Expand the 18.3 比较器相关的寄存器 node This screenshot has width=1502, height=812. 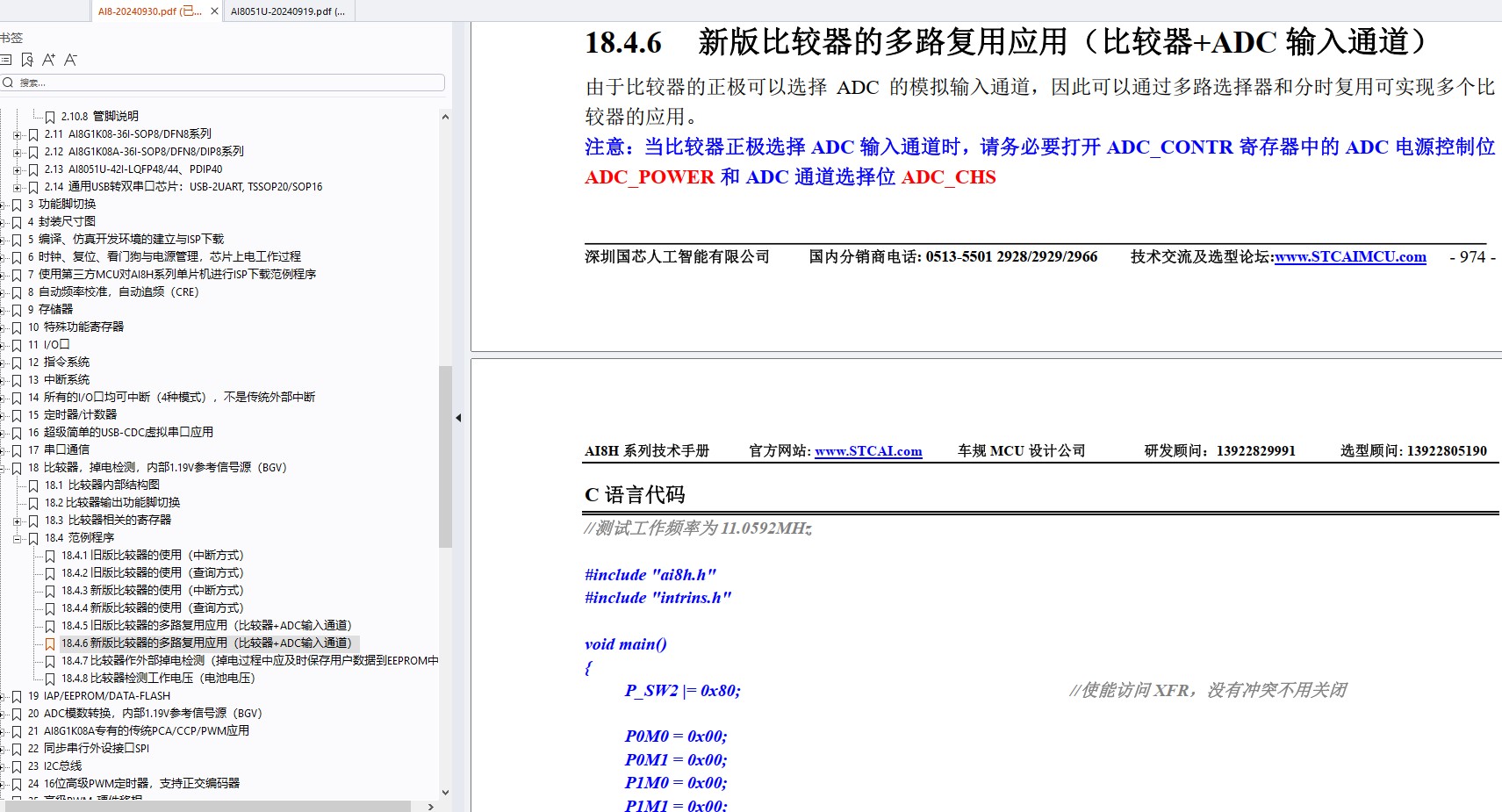tap(17, 521)
